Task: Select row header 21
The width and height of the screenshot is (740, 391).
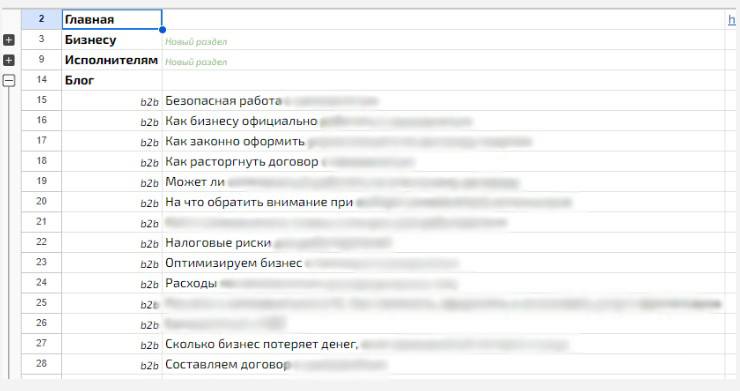Action: pos(42,222)
